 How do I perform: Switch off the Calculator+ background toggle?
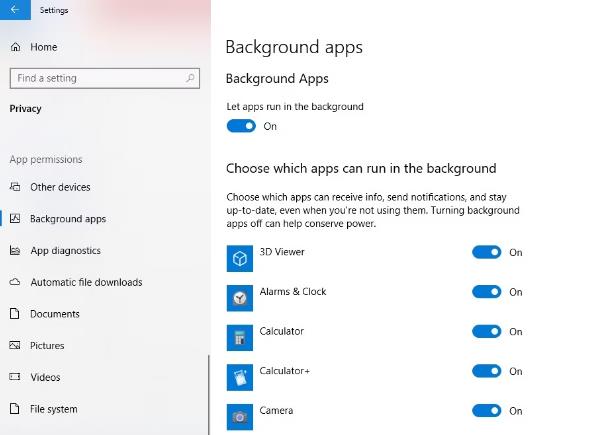pyautogui.click(x=487, y=371)
